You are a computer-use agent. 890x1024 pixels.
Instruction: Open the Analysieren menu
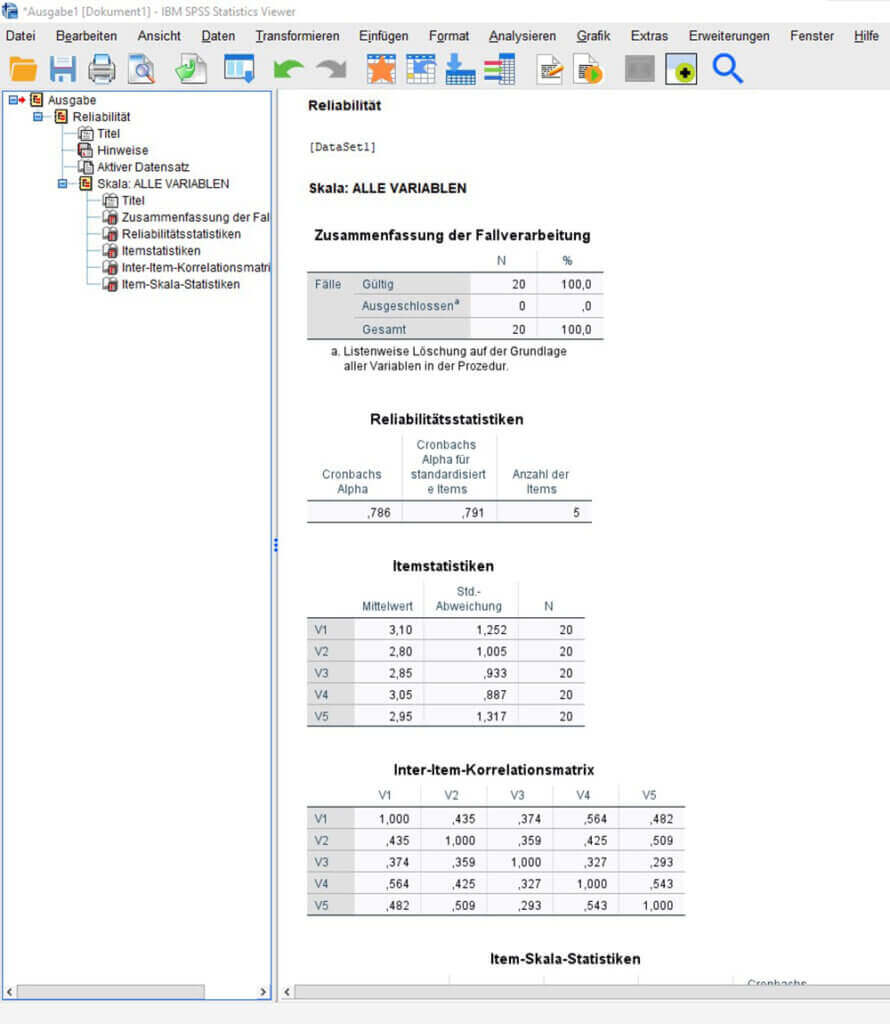[522, 36]
